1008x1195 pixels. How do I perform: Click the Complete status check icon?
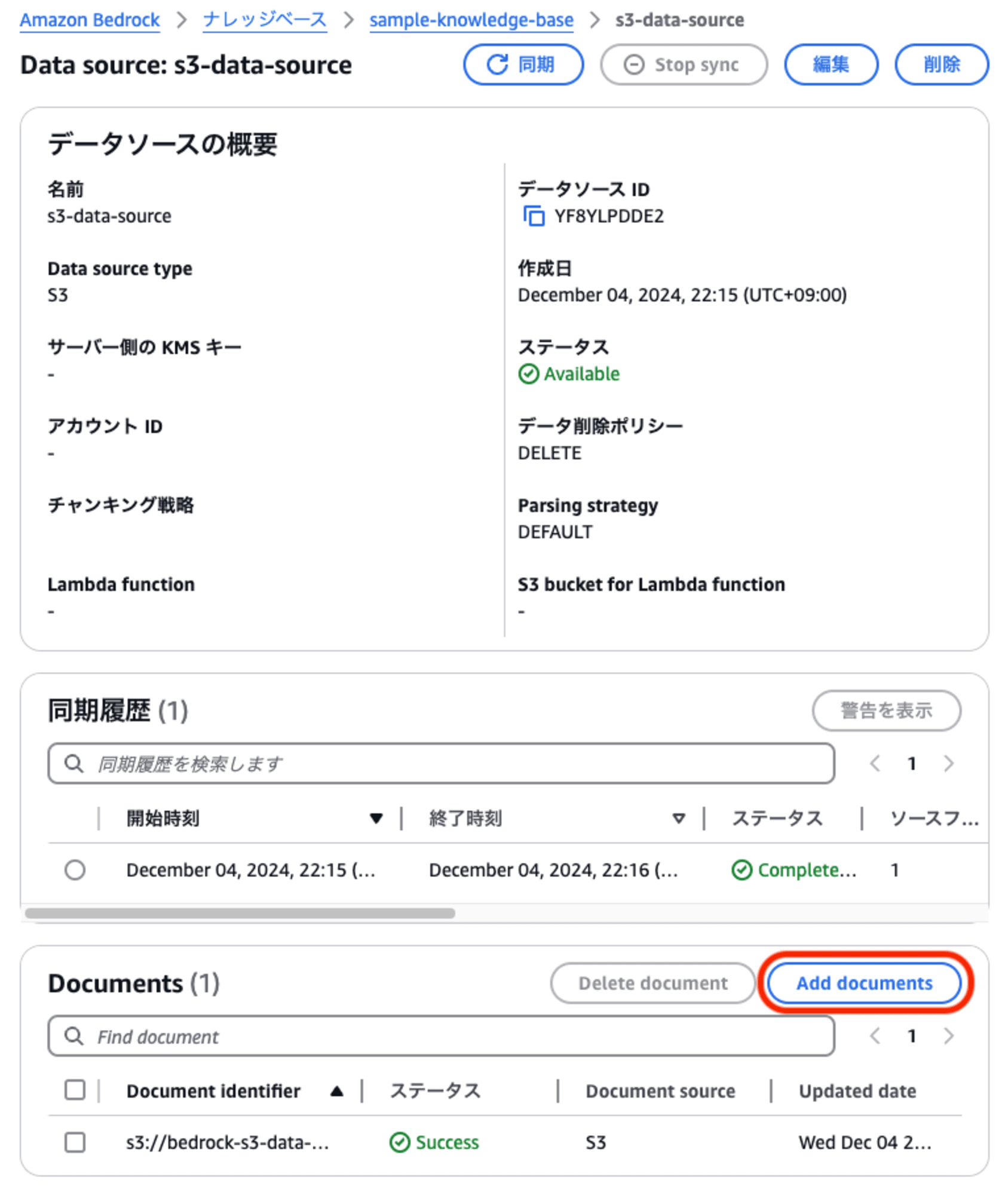(741, 869)
